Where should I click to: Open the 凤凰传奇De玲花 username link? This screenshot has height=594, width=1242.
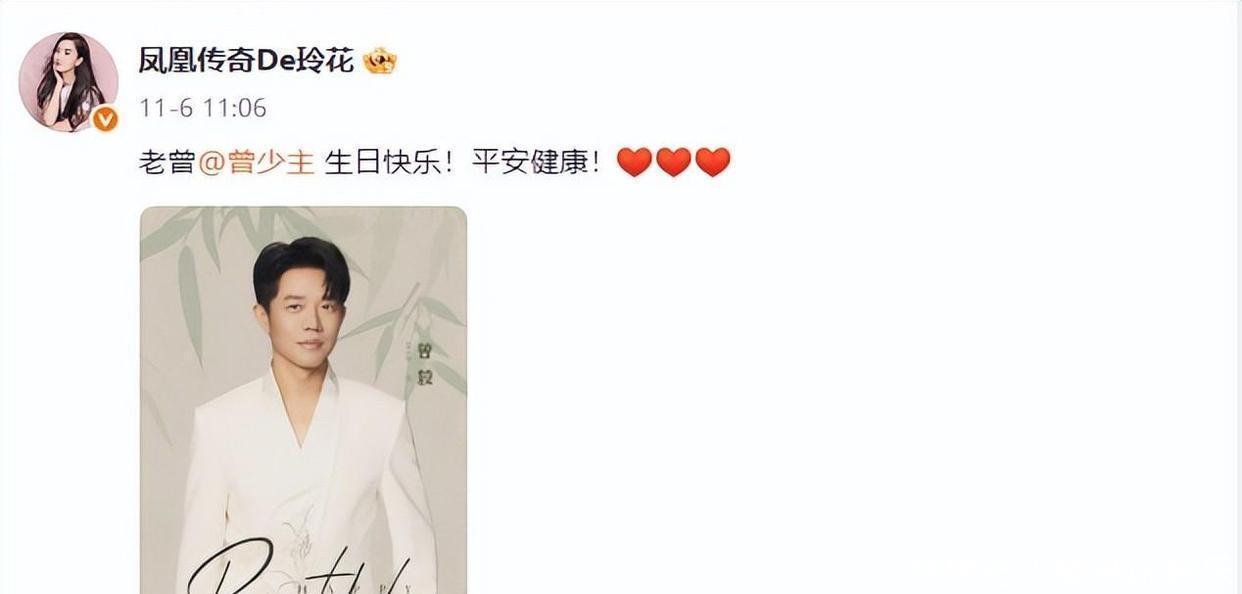pyautogui.click(x=246, y=61)
